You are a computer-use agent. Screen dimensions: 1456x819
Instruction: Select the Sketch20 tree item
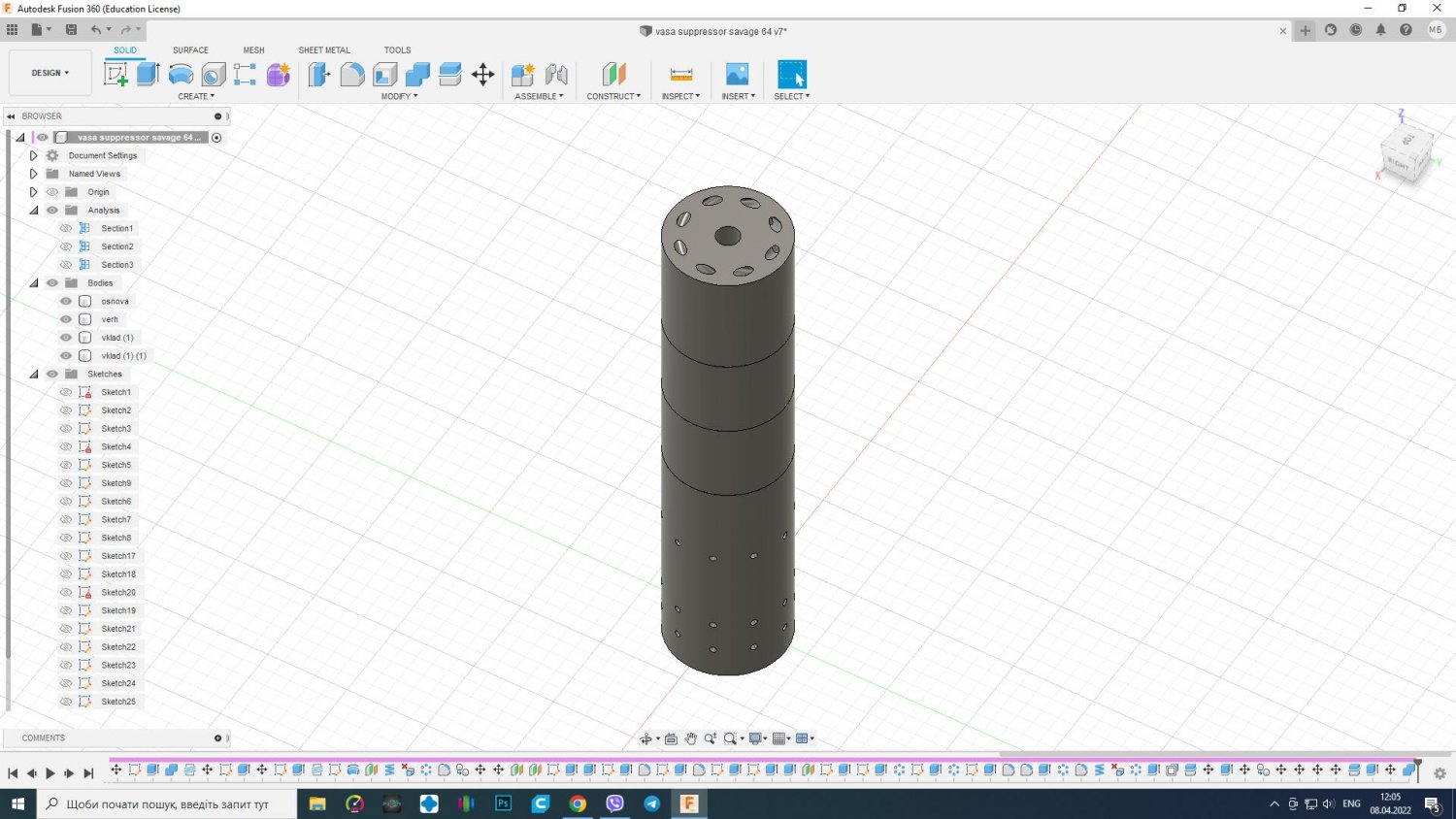(118, 592)
